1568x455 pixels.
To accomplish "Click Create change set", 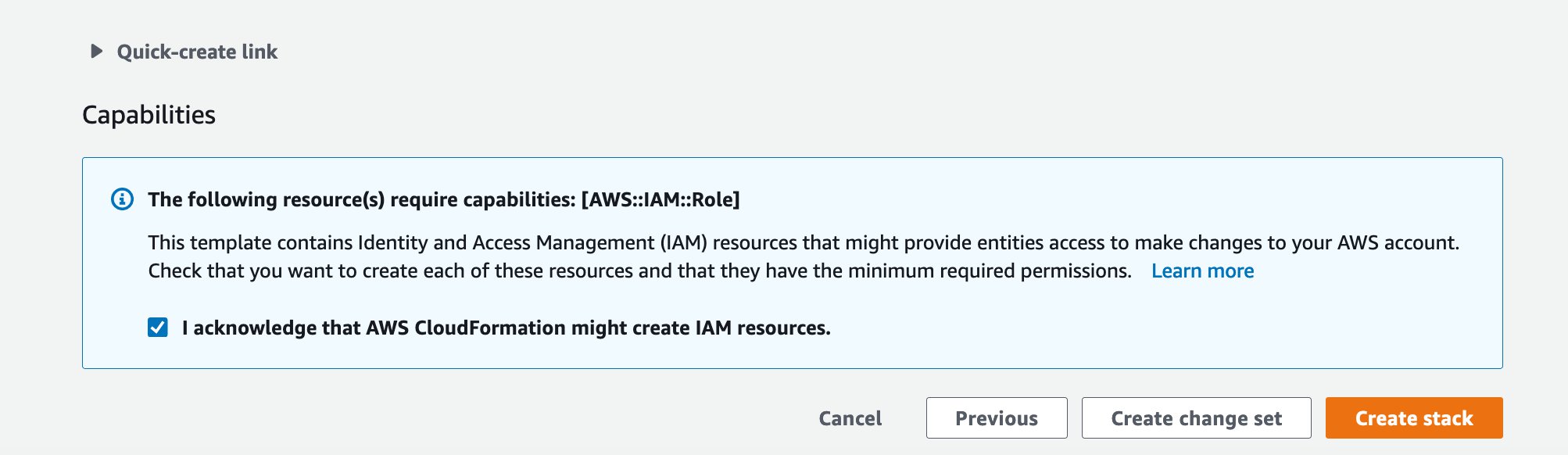I will click(1197, 418).
